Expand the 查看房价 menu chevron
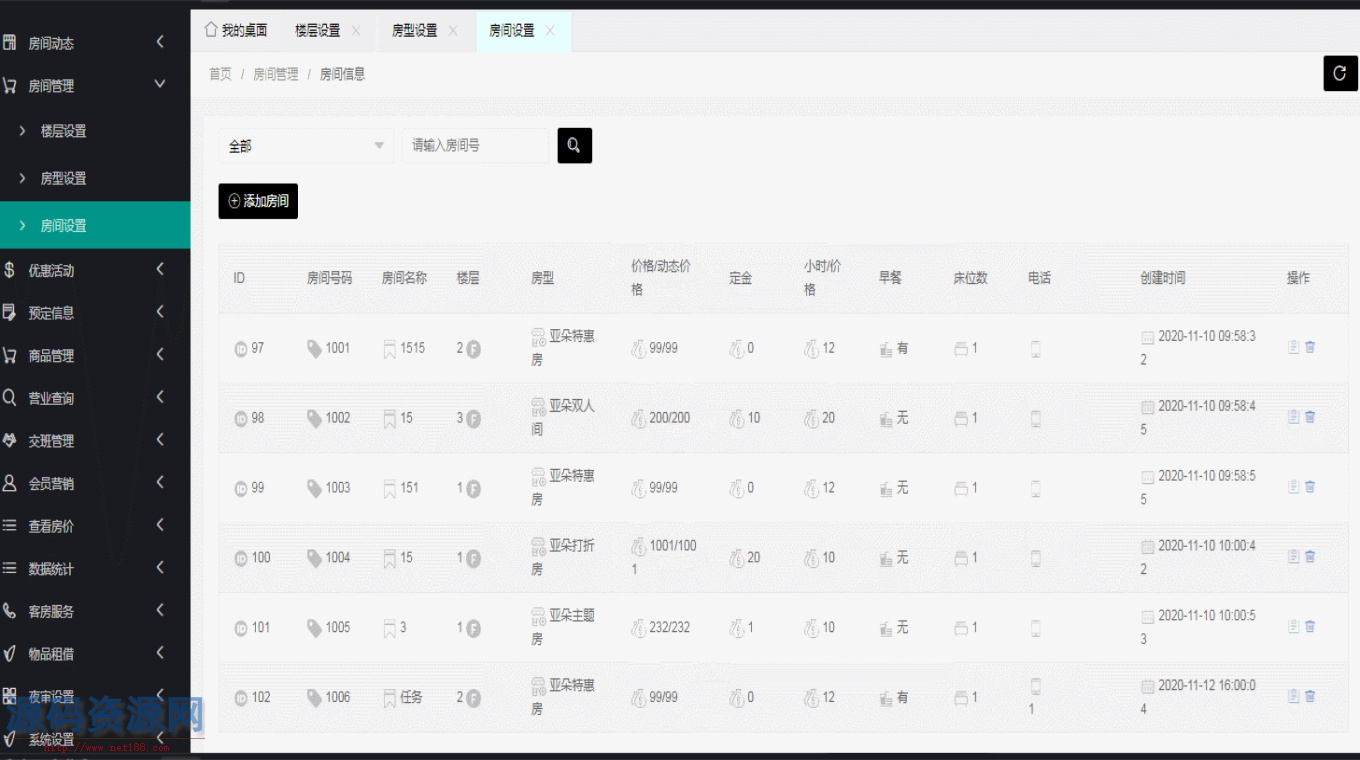The height and width of the screenshot is (760, 1360). [161, 525]
